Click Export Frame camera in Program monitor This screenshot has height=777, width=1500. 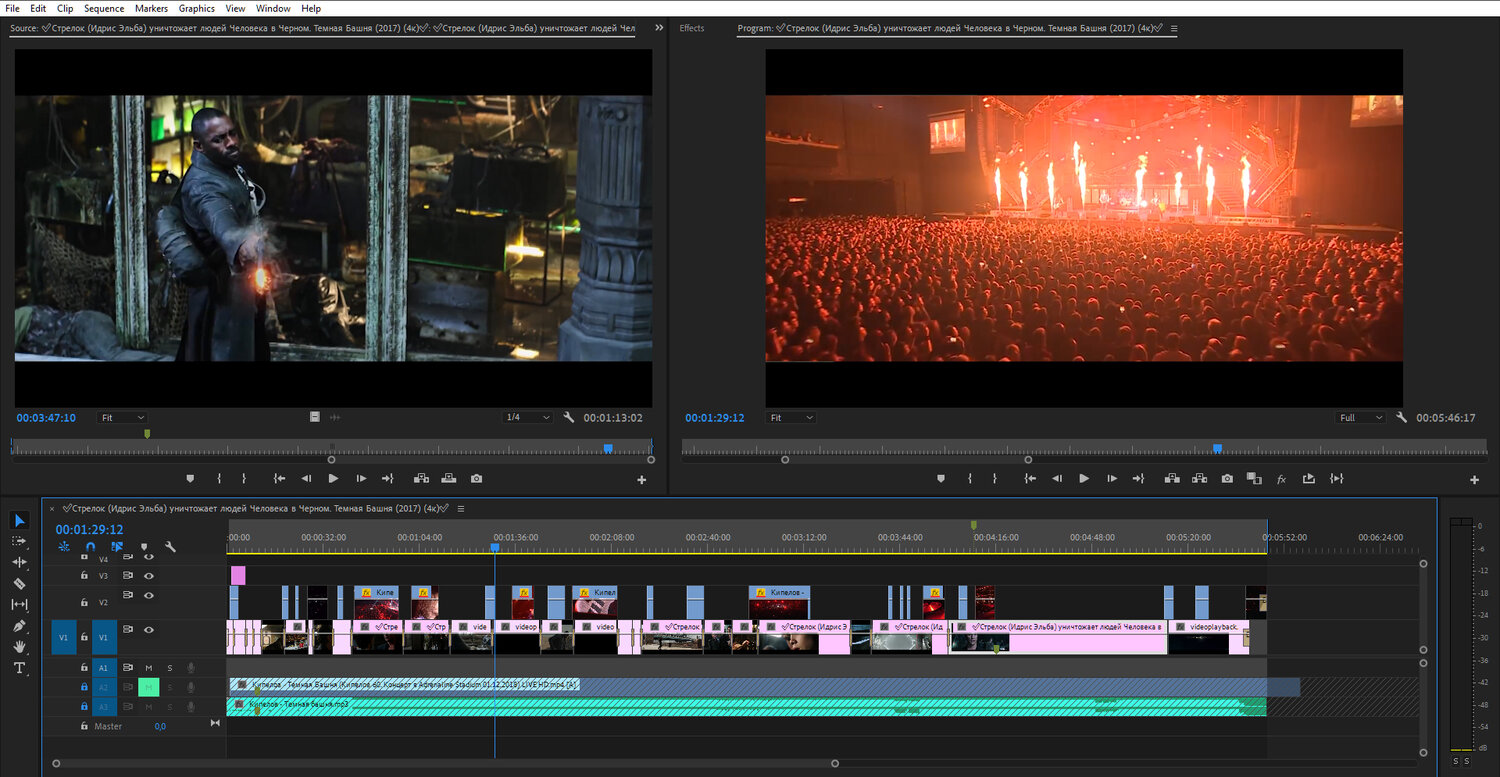click(x=1227, y=479)
